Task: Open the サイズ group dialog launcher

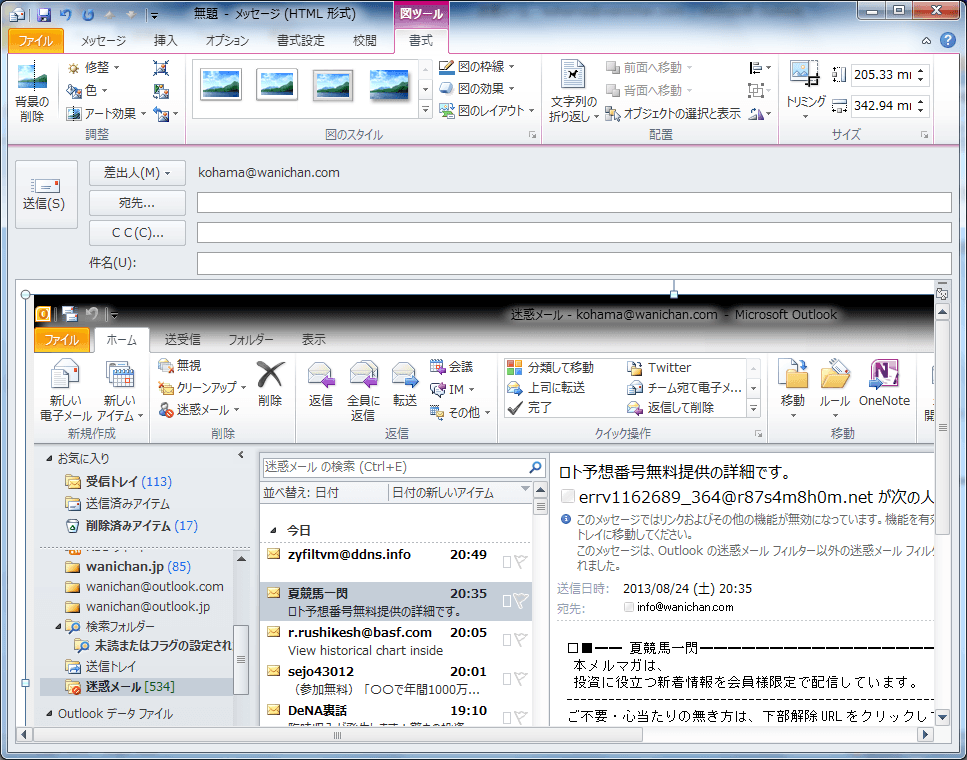Action: [x=924, y=134]
